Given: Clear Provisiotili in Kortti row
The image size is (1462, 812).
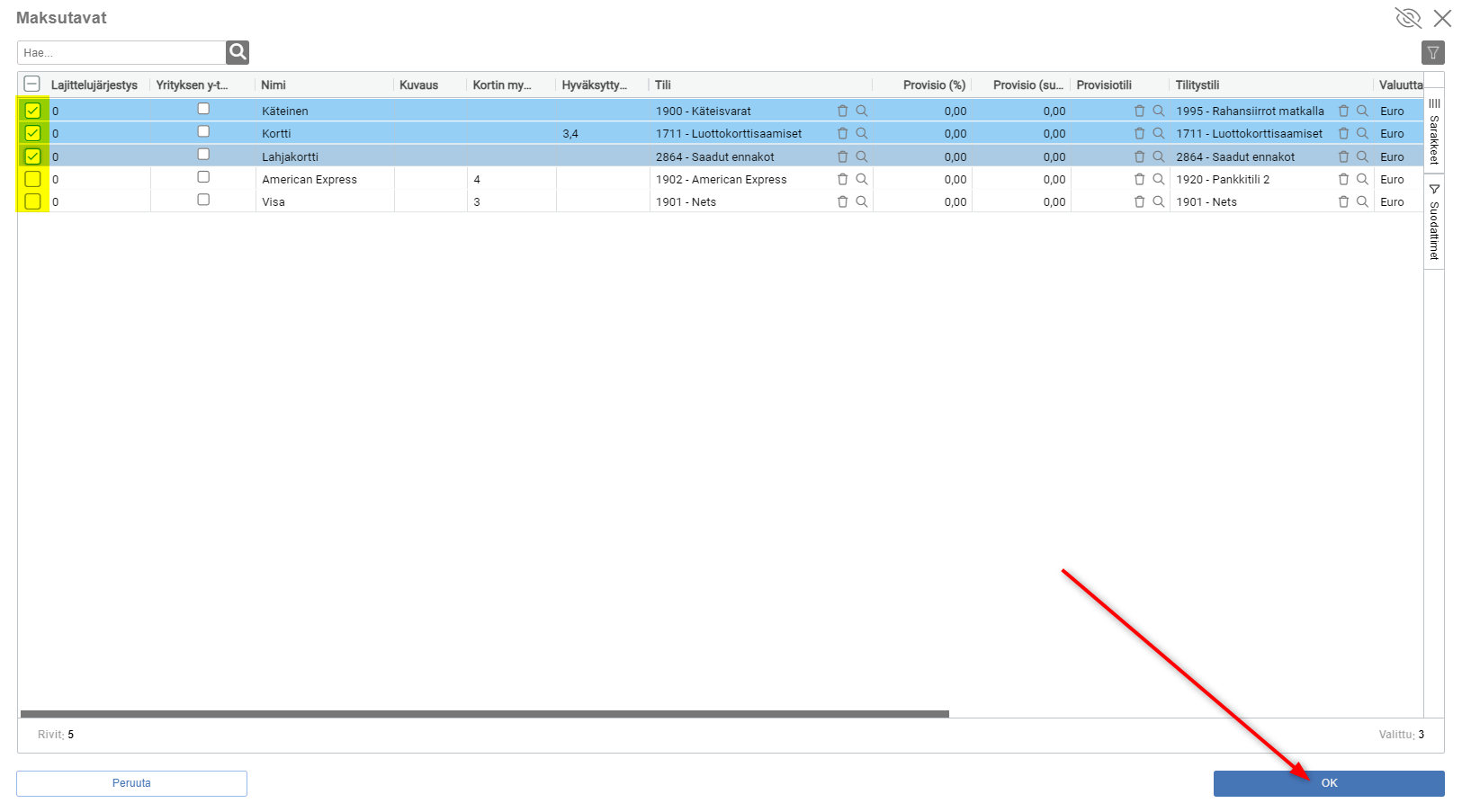Looking at the screenshot, I should (1140, 133).
